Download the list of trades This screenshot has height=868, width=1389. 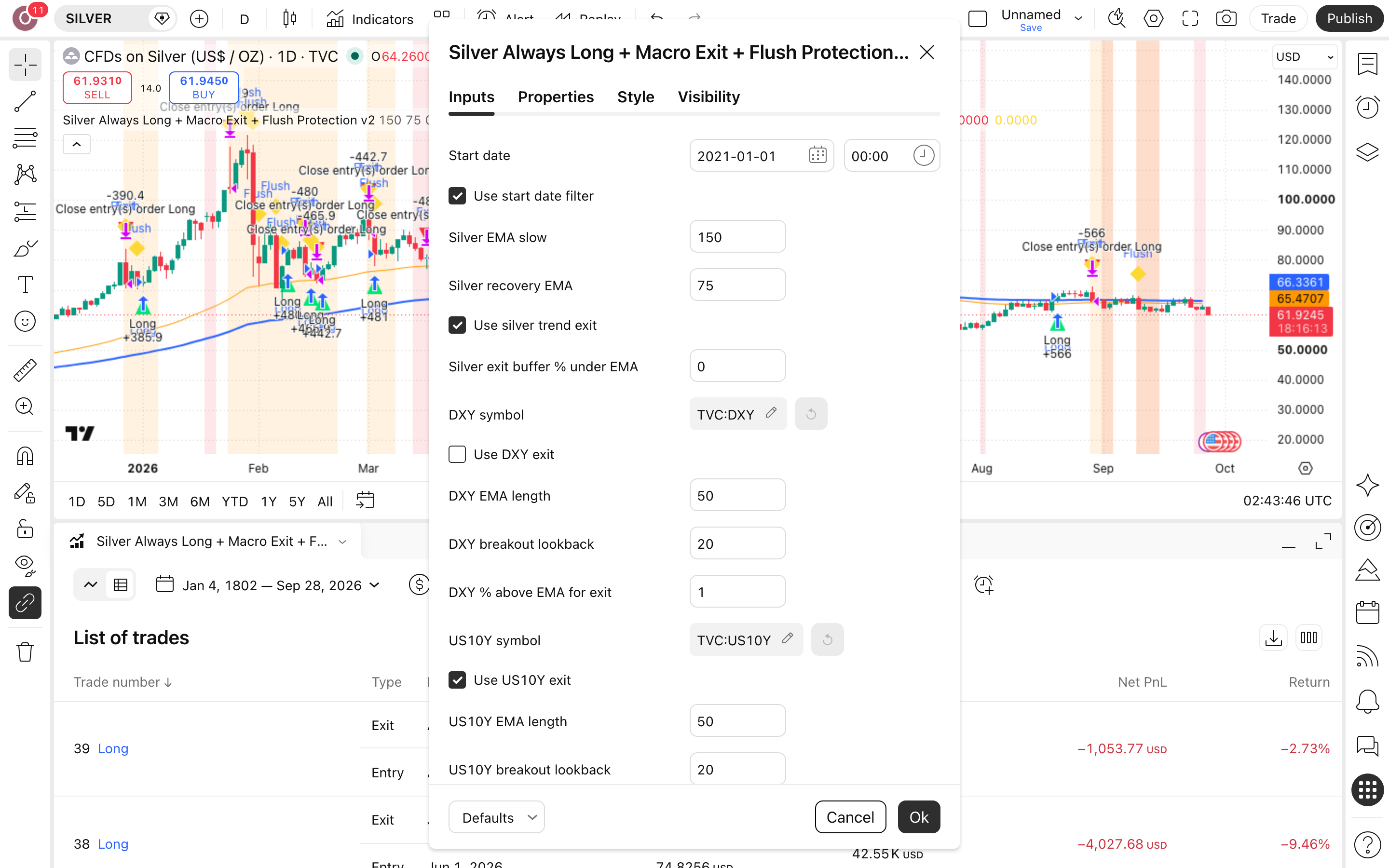pos(1273,638)
